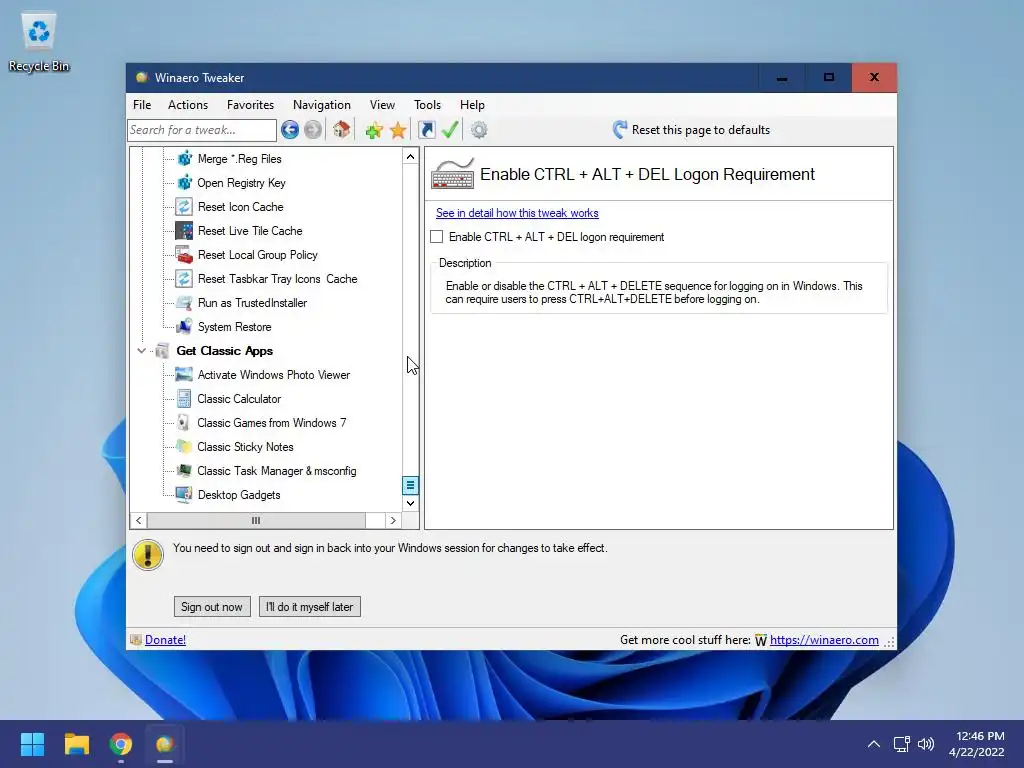Screen dimensions: 1024x768
Task: Open the Navigation menu
Action: [x=321, y=105]
